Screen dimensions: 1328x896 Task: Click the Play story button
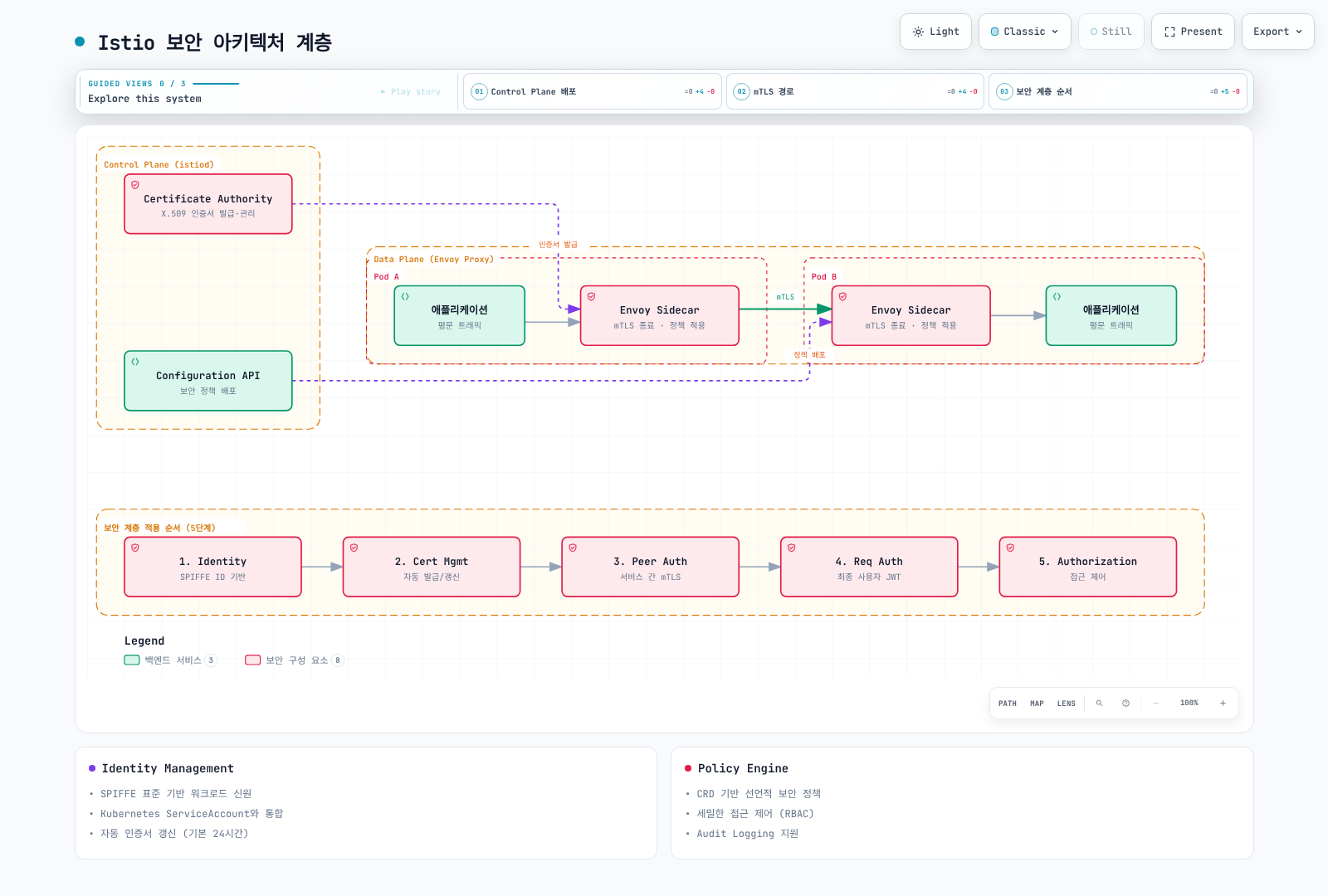pos(411,91)
